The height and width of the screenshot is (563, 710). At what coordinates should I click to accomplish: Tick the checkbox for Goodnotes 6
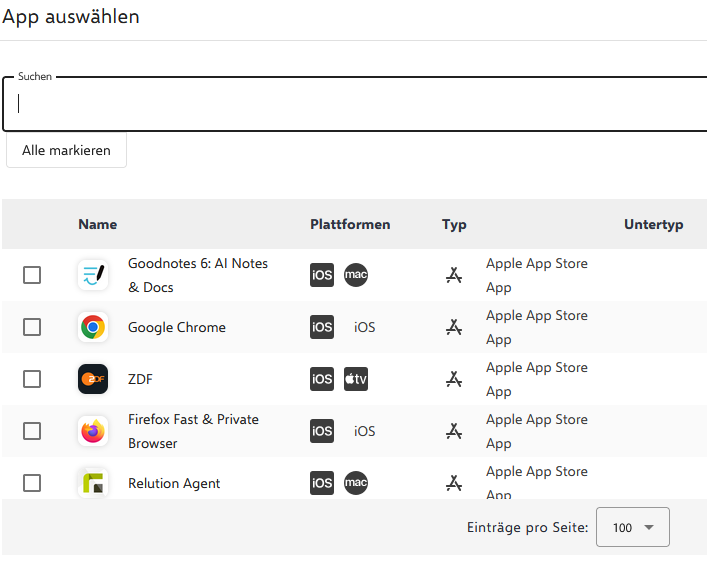32,275
